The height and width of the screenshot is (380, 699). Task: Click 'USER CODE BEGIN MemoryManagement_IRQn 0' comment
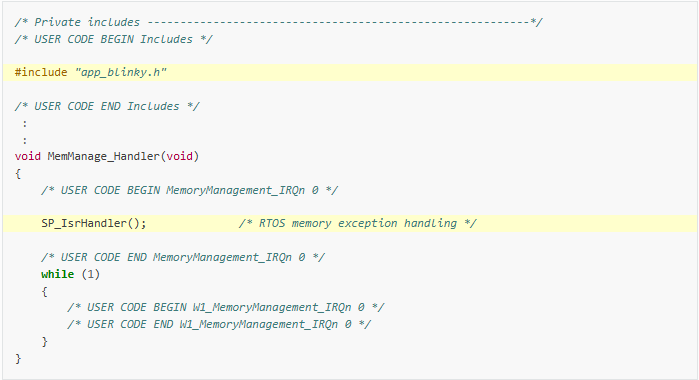tap(189, 190)
